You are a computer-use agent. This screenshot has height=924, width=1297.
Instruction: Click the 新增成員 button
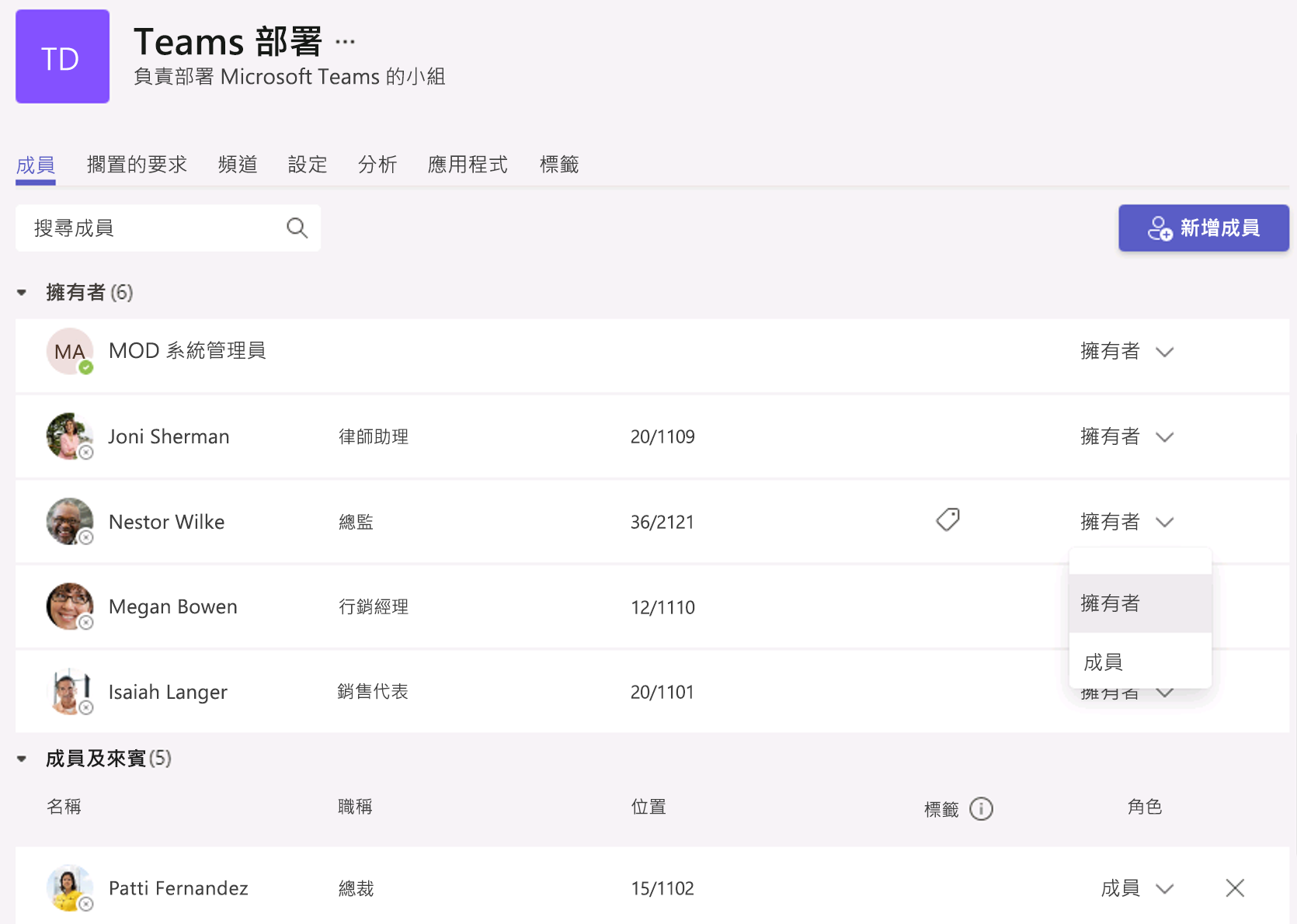click(1204, 228)
